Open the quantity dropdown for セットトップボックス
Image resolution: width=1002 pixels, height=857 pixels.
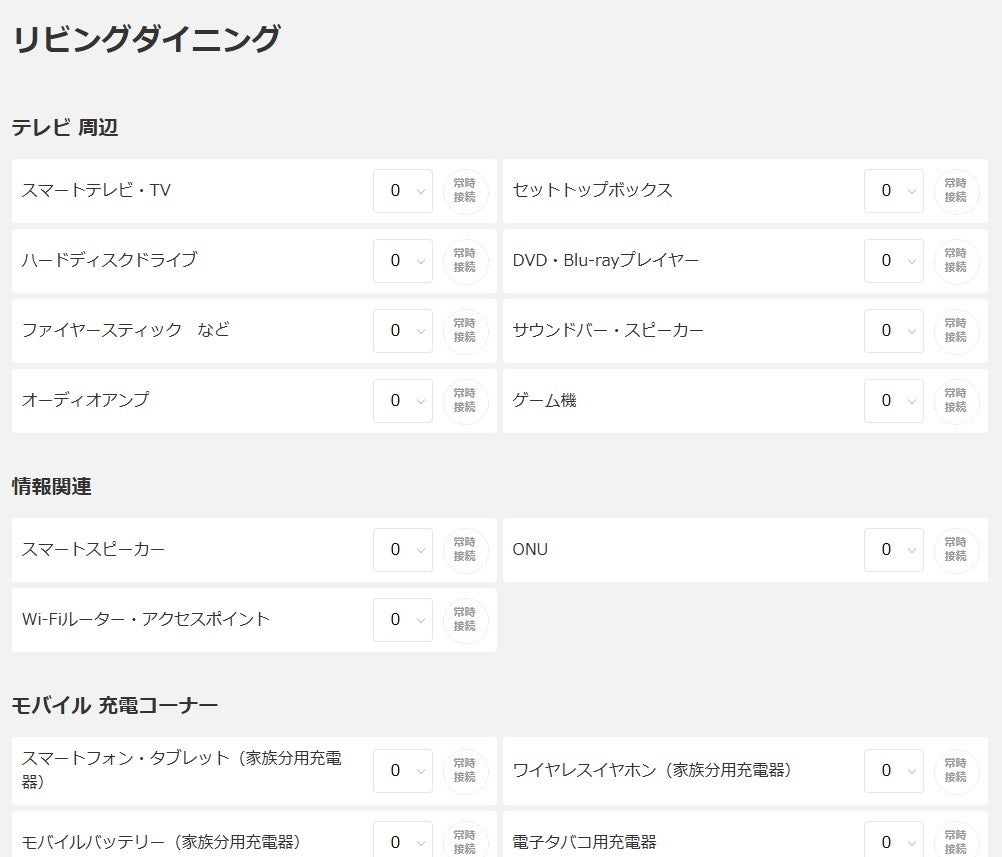click(894, 191)
